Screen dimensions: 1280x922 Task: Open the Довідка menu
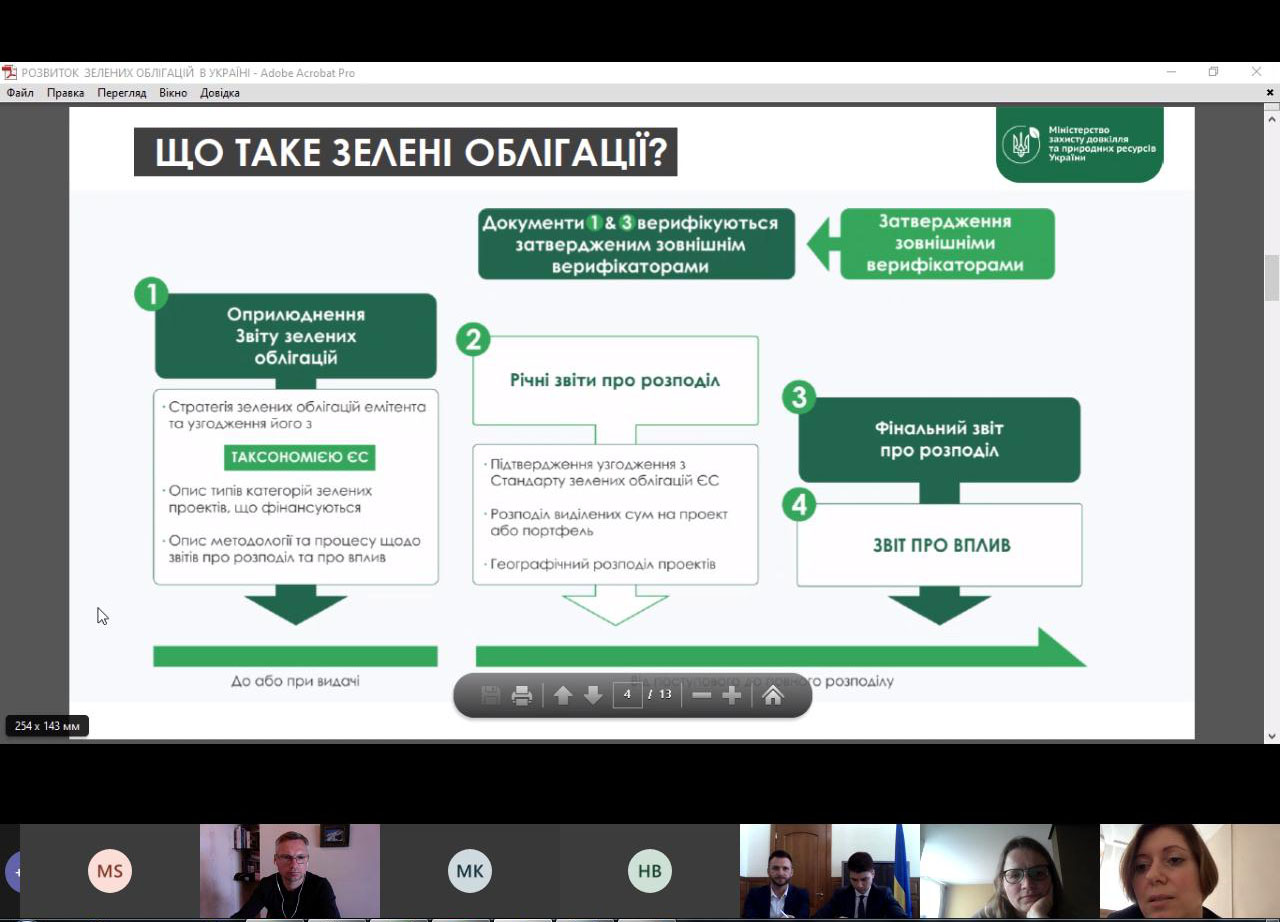pyautogui.click(x=220, y=93)
